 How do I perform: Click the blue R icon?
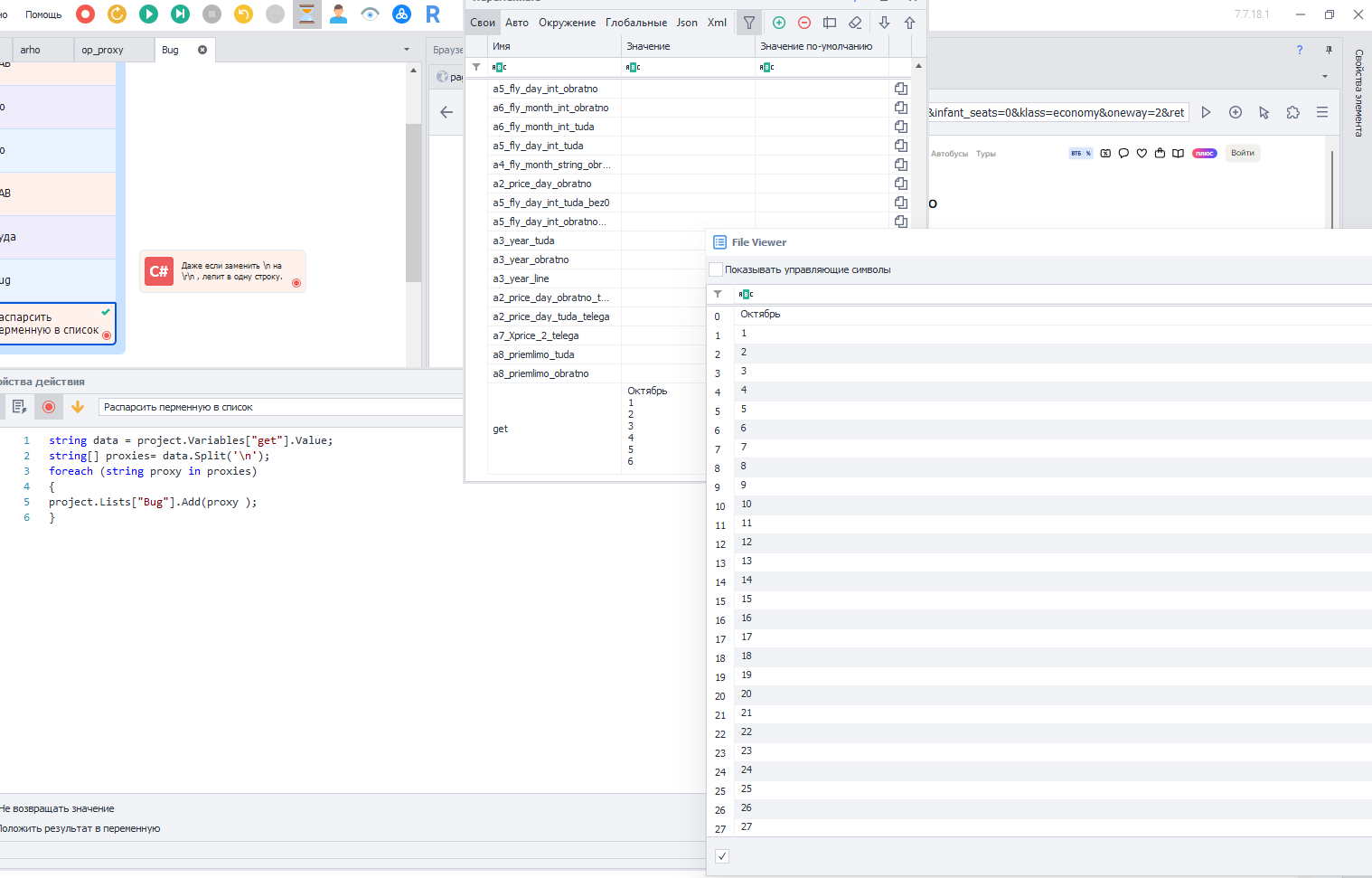(x=433, y=14)
